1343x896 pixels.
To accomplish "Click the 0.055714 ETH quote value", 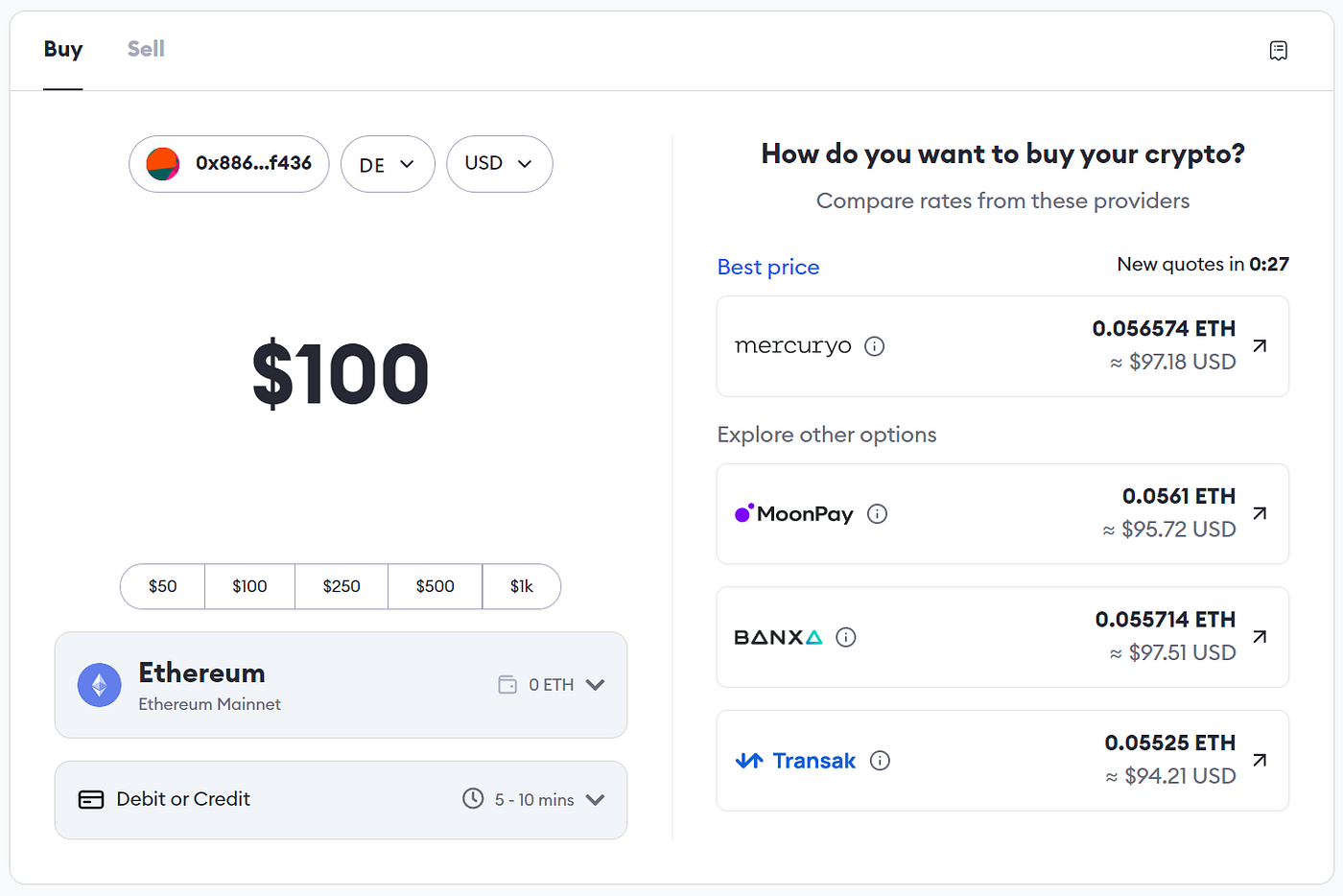I will click(x=1166, y=620).
